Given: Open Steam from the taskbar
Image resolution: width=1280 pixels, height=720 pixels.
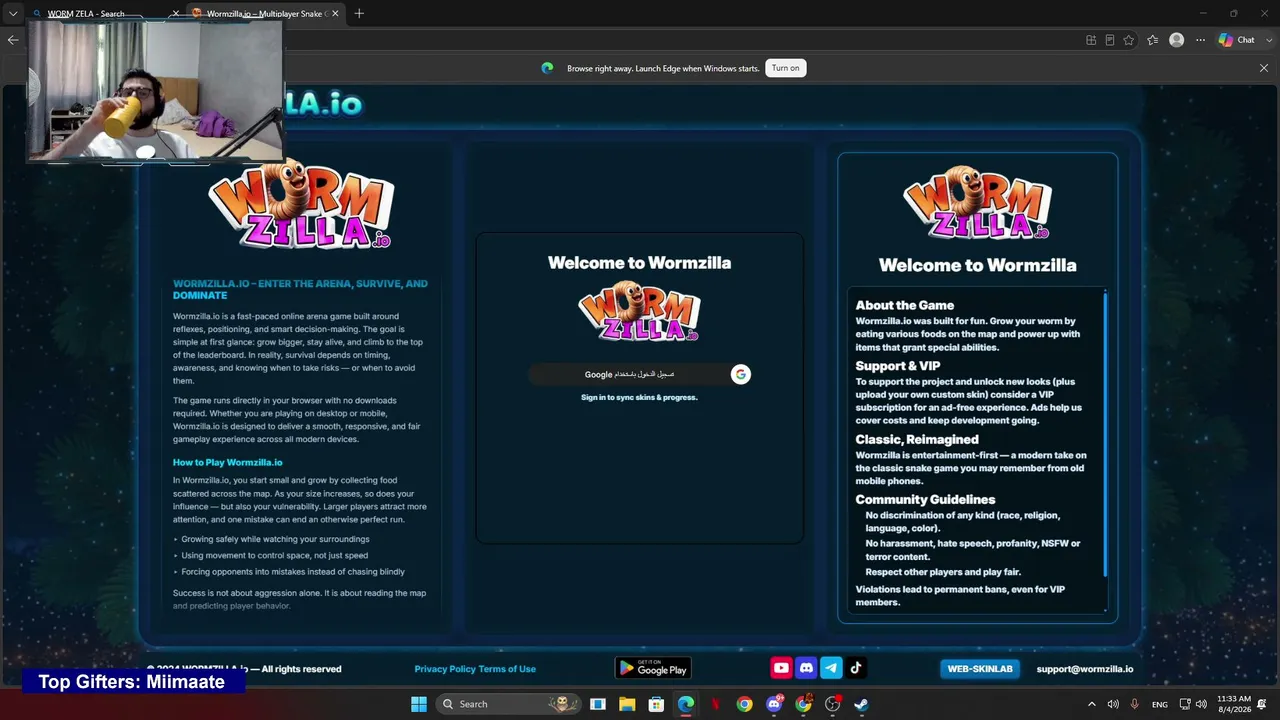Looking at the screenshot, I should coord(861,704).
